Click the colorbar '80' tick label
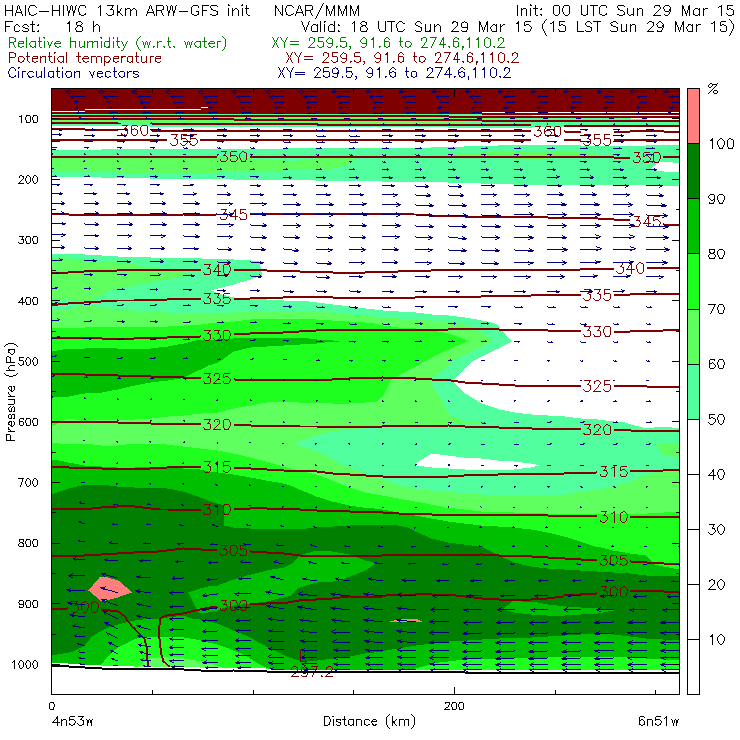This screenshot has width=740, height=740. pyautogui.click(x=716, y=254)
